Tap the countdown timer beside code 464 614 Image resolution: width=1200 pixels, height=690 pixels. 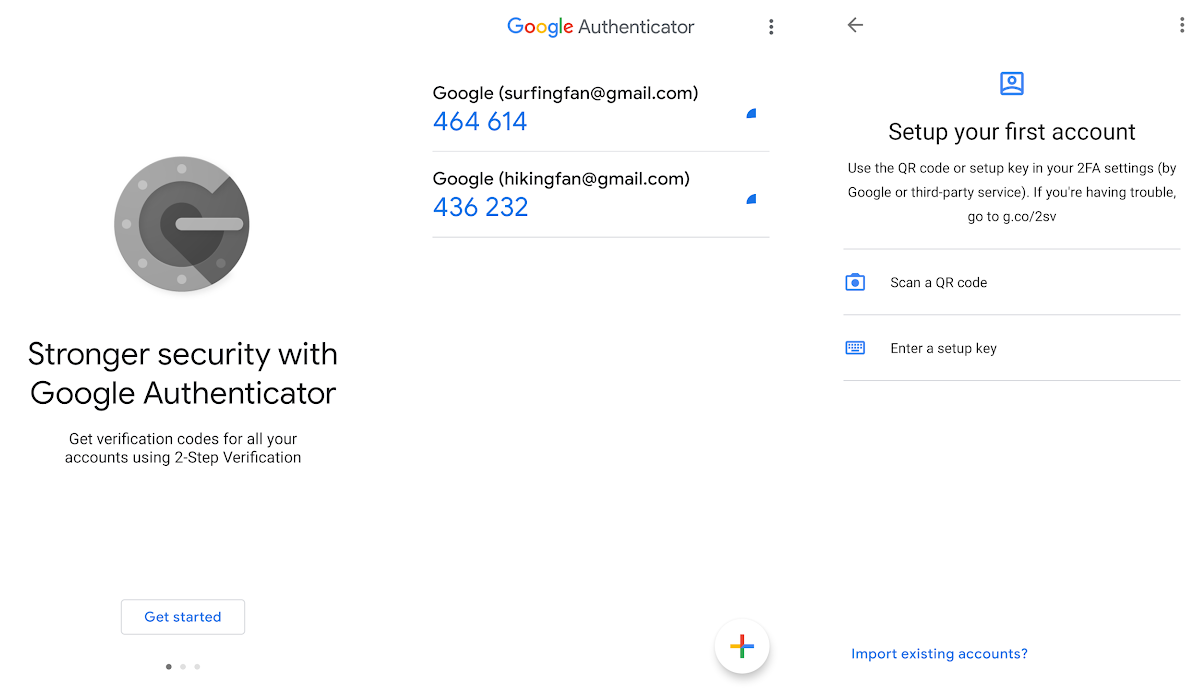coord(751,114)
